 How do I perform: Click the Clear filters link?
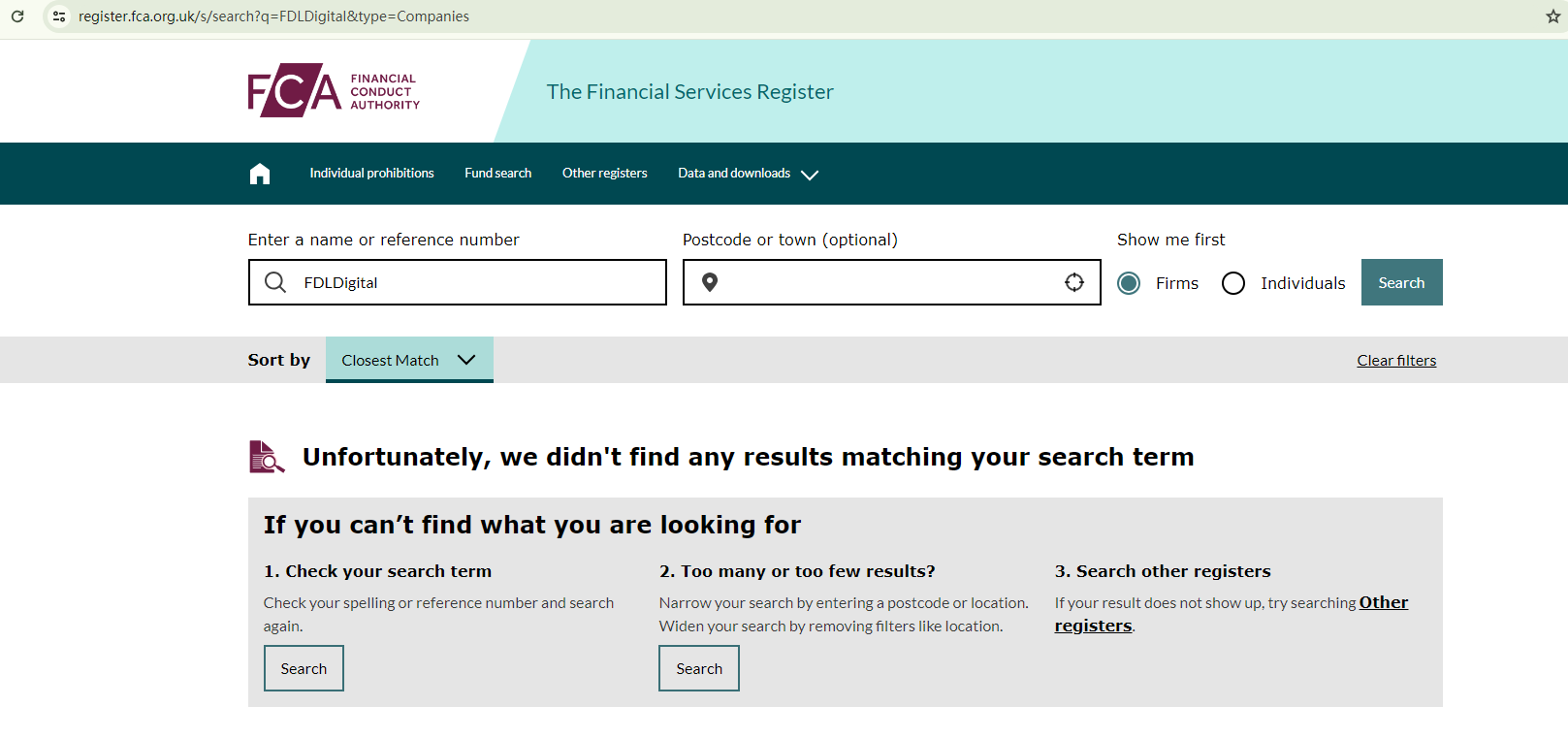pos(1396,361)
